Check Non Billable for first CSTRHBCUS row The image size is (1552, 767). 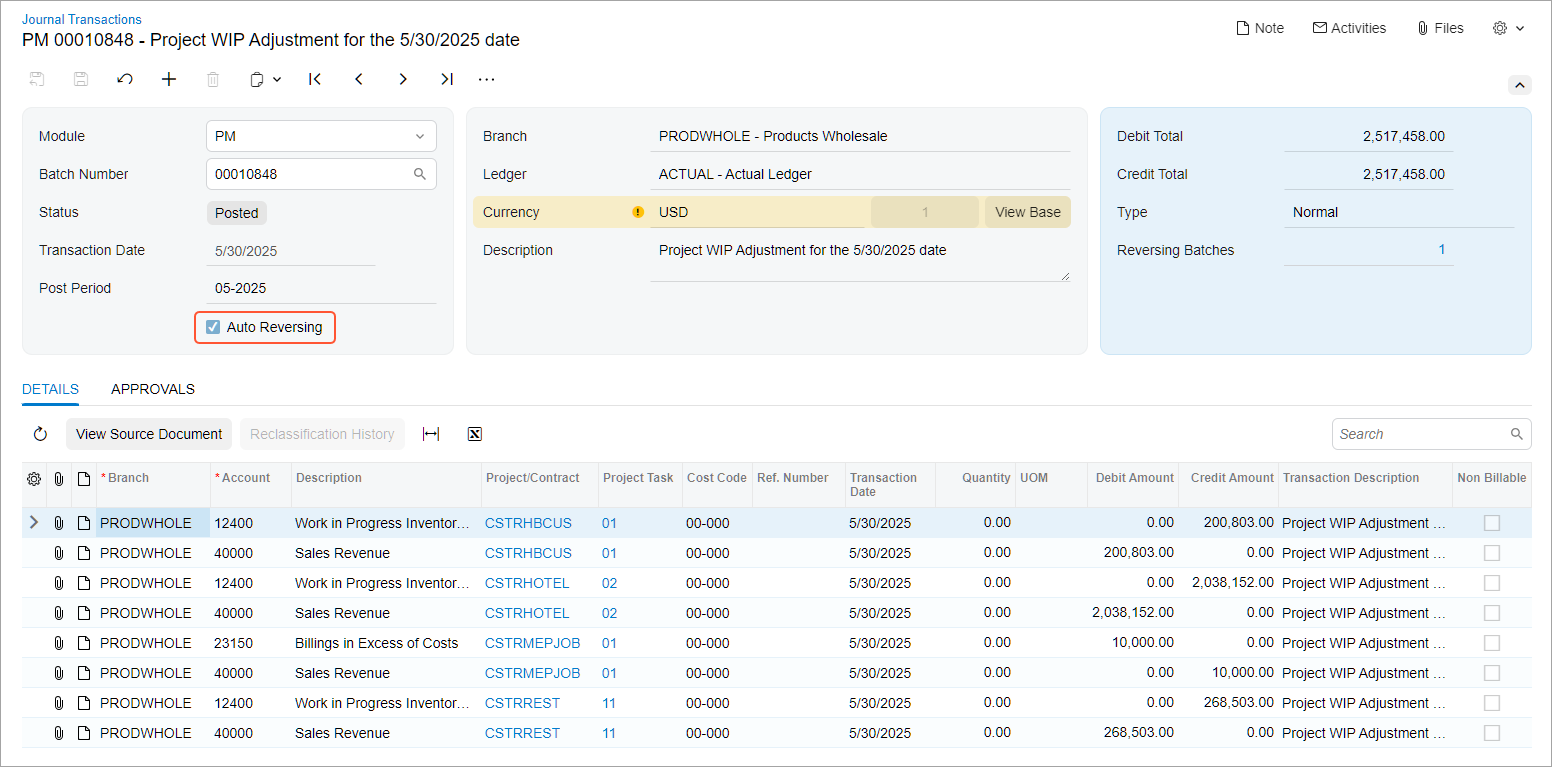coord(1491,523)
